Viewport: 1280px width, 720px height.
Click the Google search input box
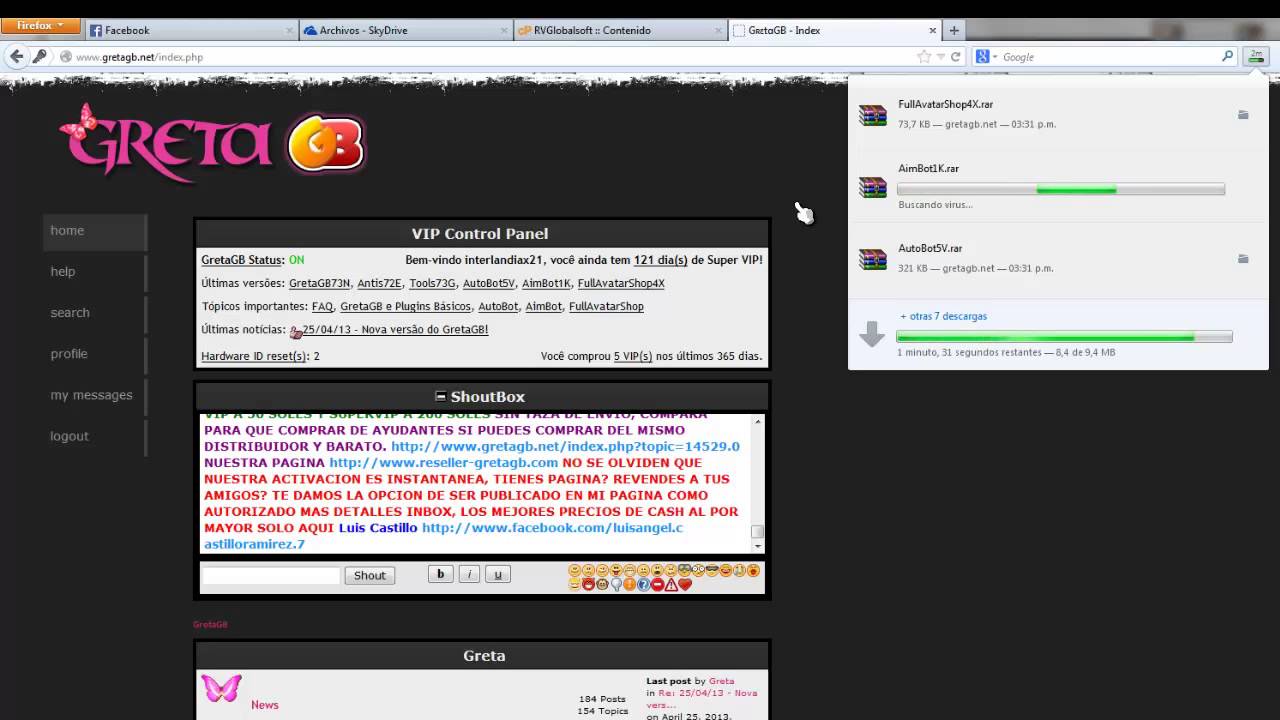click(1110, 57)
